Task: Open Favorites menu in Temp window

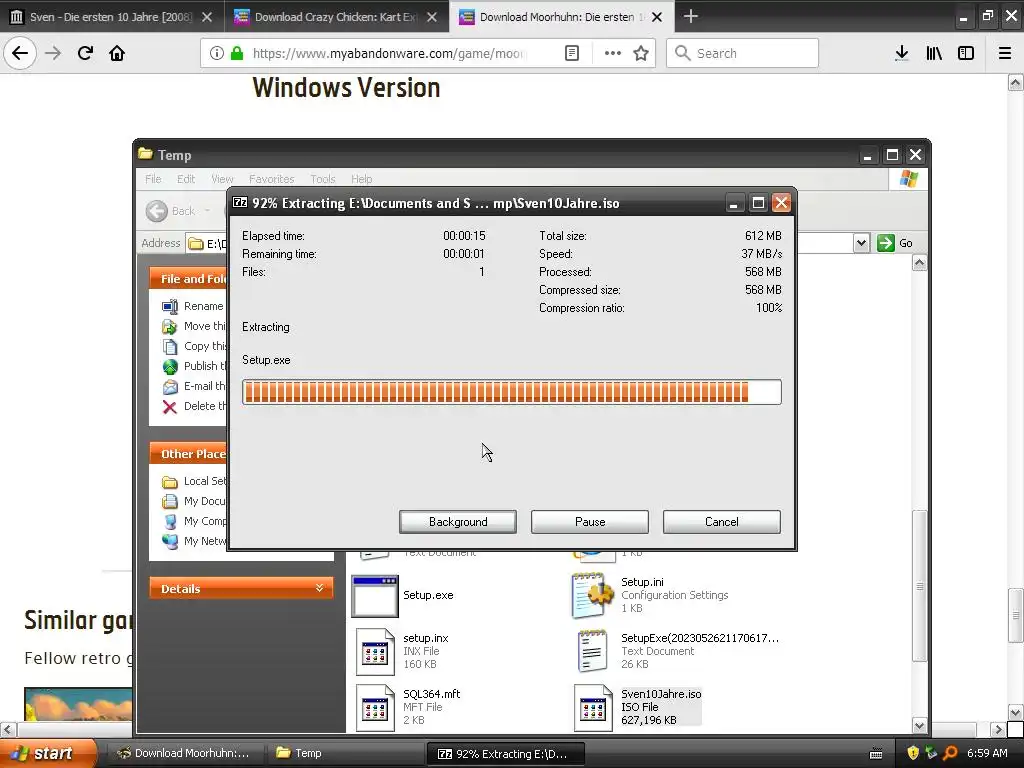Action: (271, 179)
